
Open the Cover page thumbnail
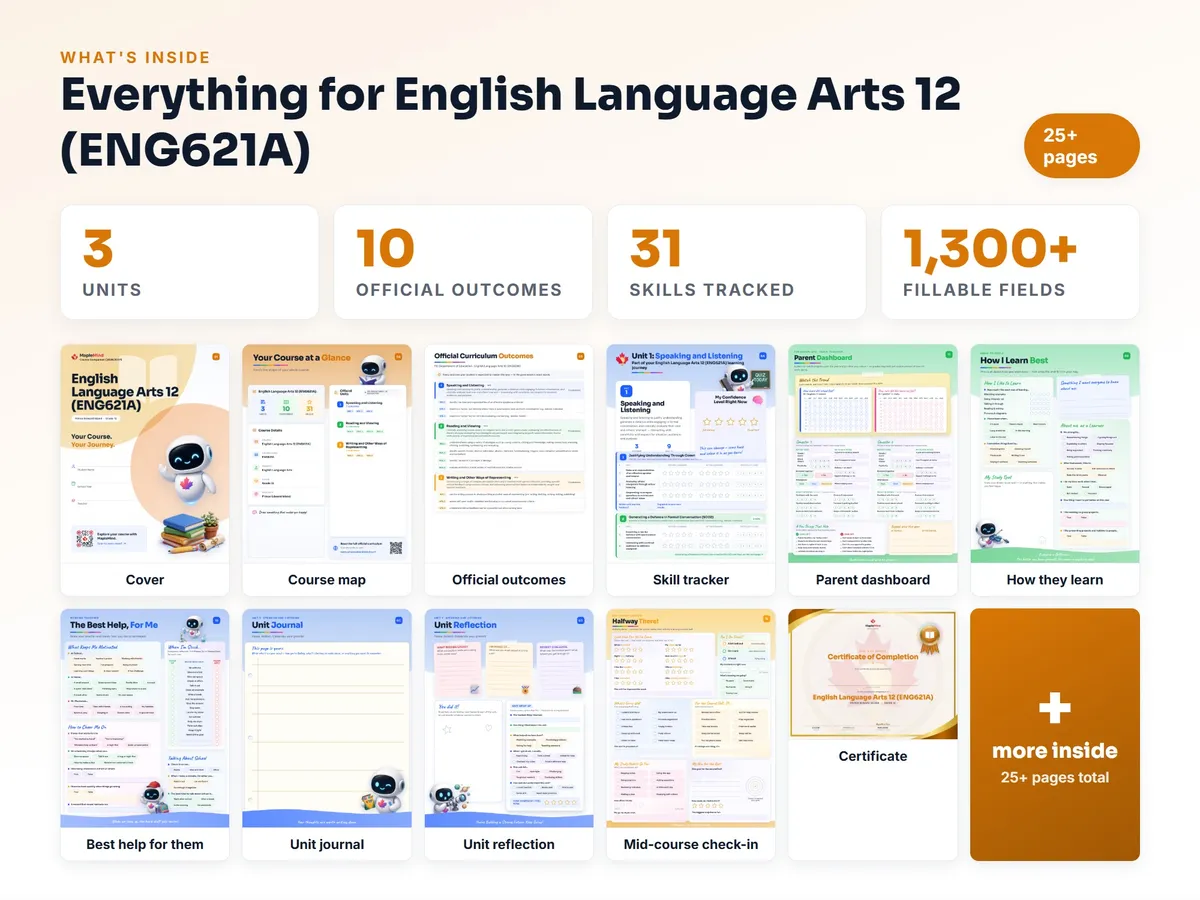[145, 454]
